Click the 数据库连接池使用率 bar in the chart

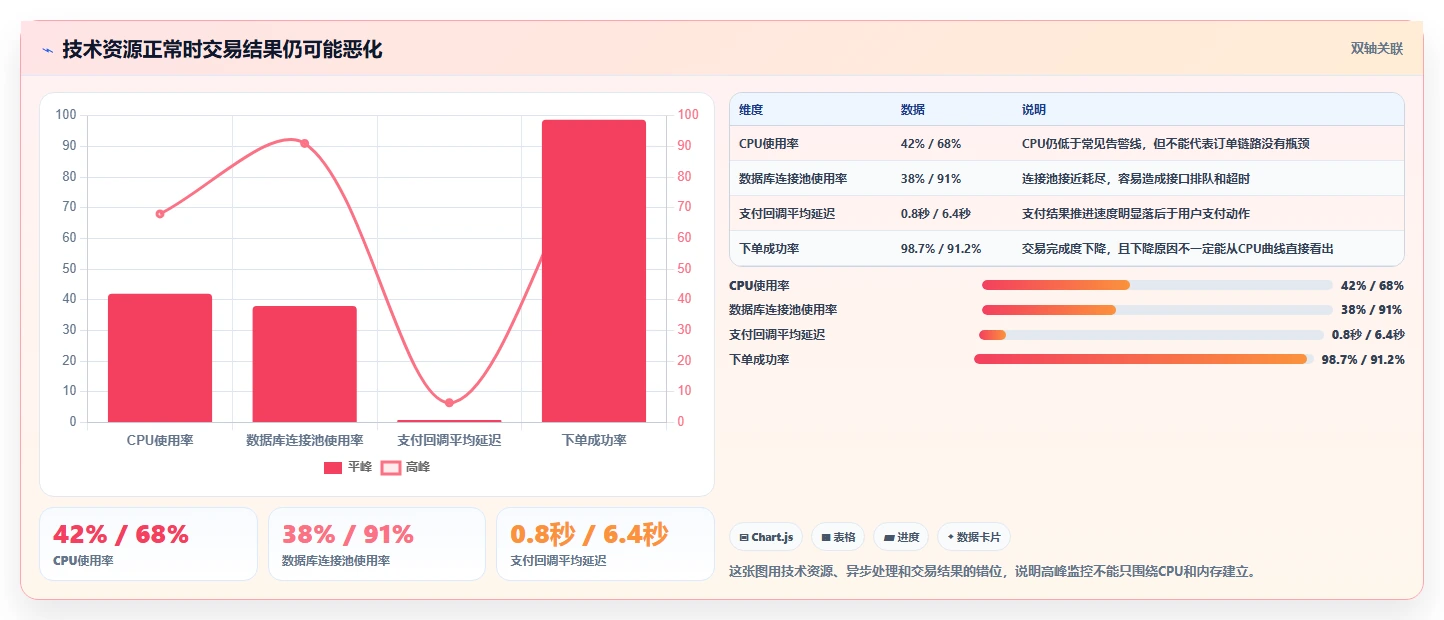[304, 364]
